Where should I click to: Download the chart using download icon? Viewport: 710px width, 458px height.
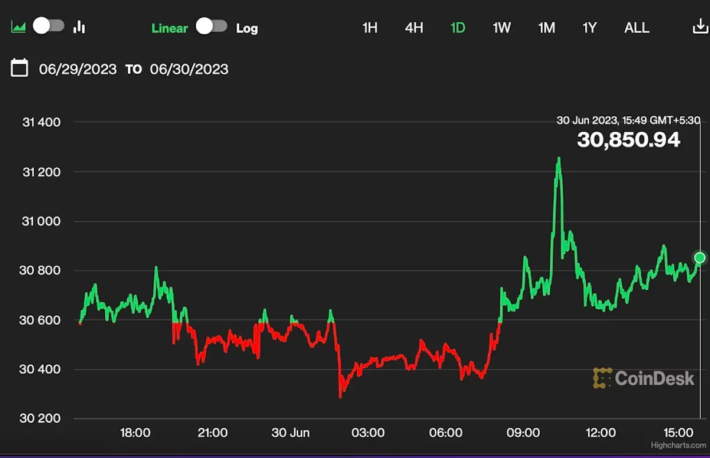[699, 27]
